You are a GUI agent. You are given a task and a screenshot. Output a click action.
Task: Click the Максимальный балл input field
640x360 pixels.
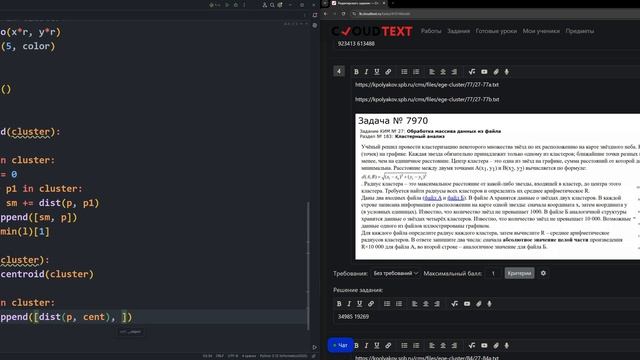click(493, 273)
